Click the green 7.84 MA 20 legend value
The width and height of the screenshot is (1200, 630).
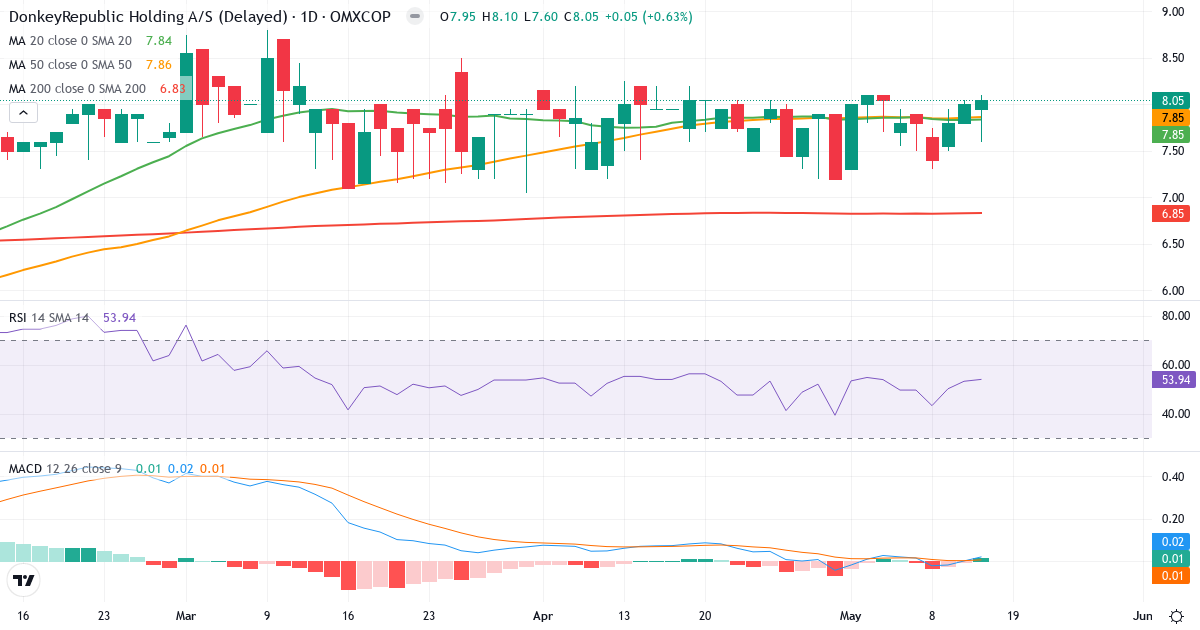[159, 41]
